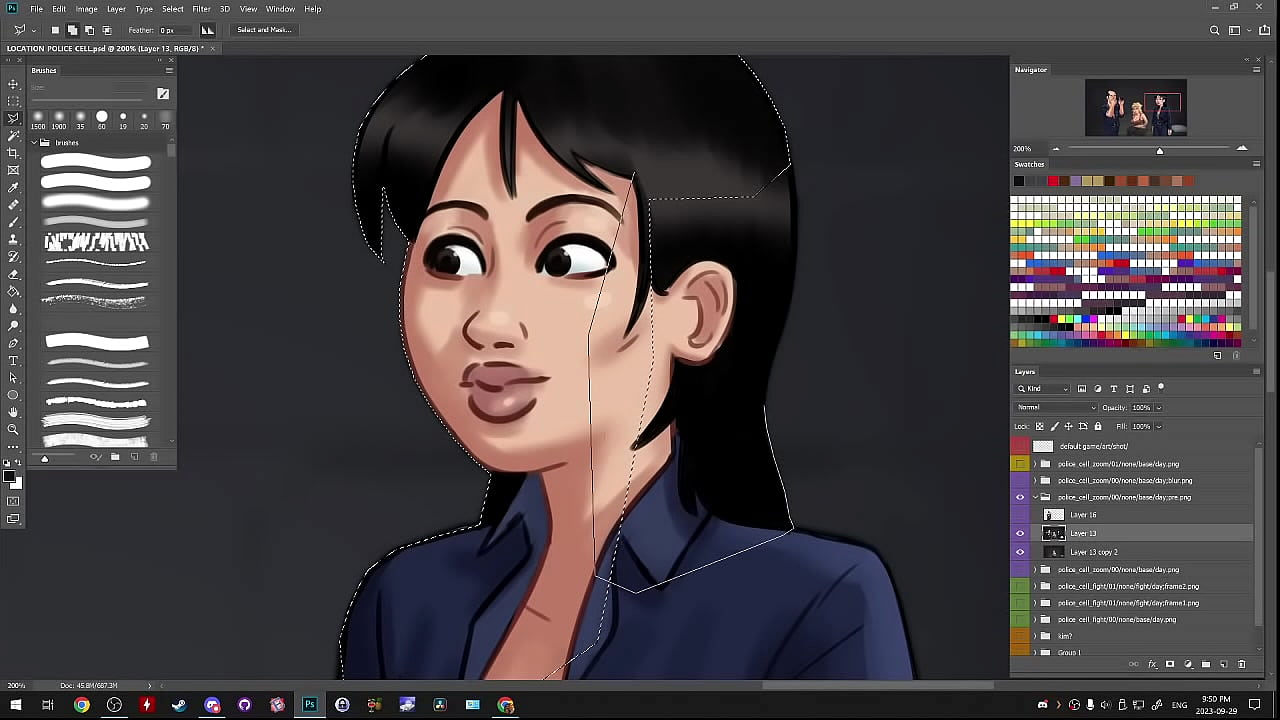Open the Filter menu

[x=201, y=9]
